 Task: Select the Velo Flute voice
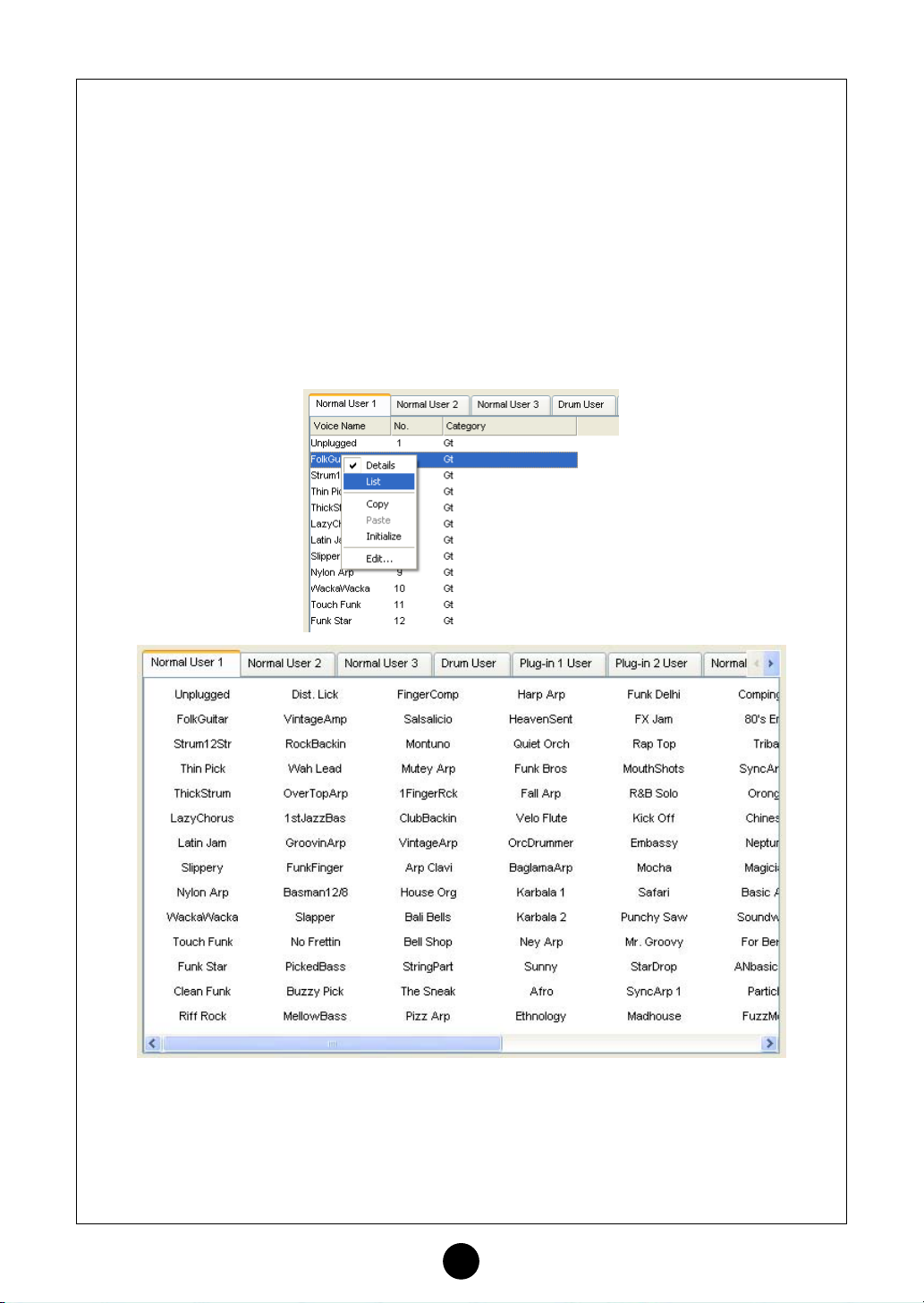click(x=541, y=818)
